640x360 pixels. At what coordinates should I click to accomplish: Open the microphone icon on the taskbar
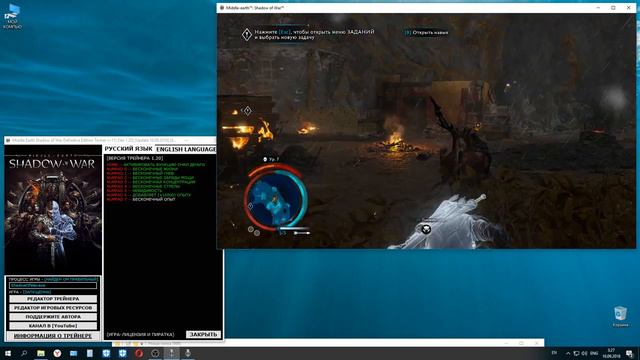point(188,353)
